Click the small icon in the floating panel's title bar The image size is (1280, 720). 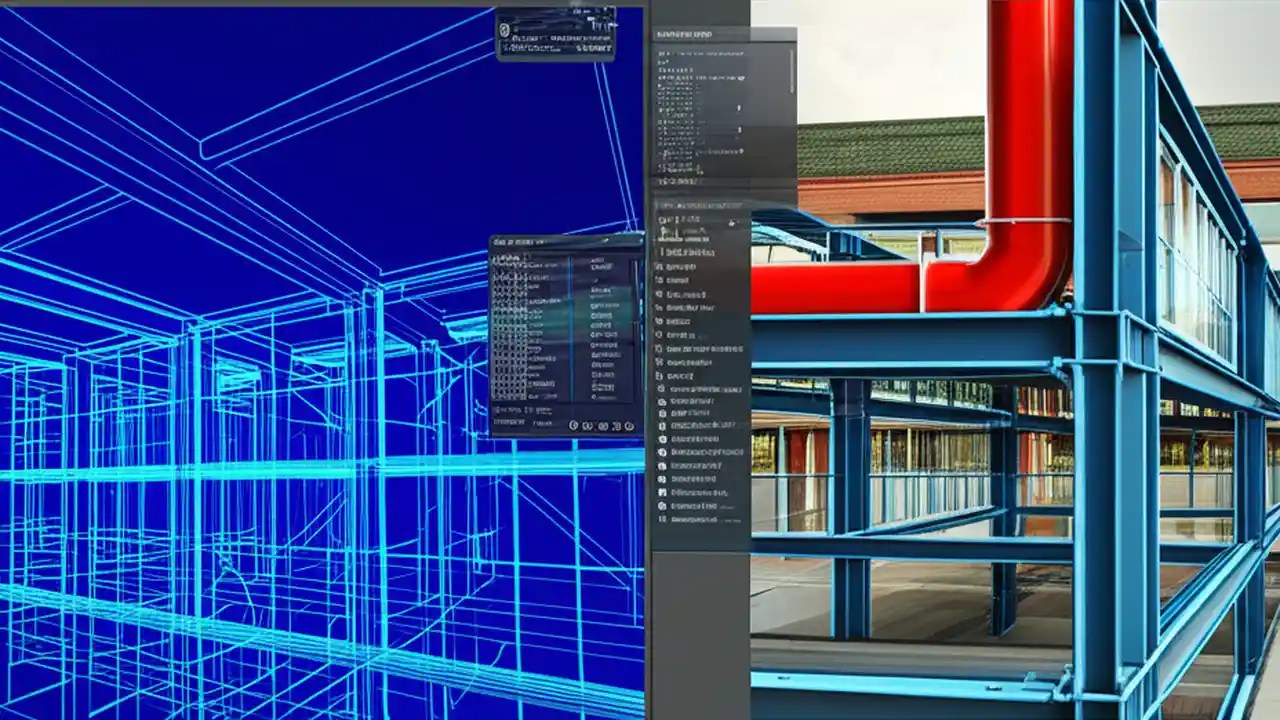500,240
